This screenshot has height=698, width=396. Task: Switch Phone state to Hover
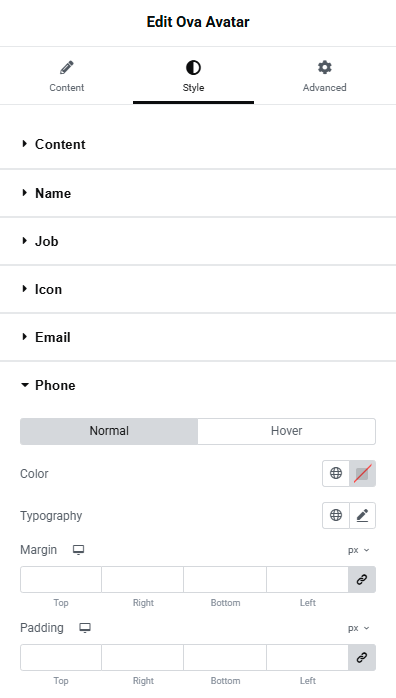[287, 431]
